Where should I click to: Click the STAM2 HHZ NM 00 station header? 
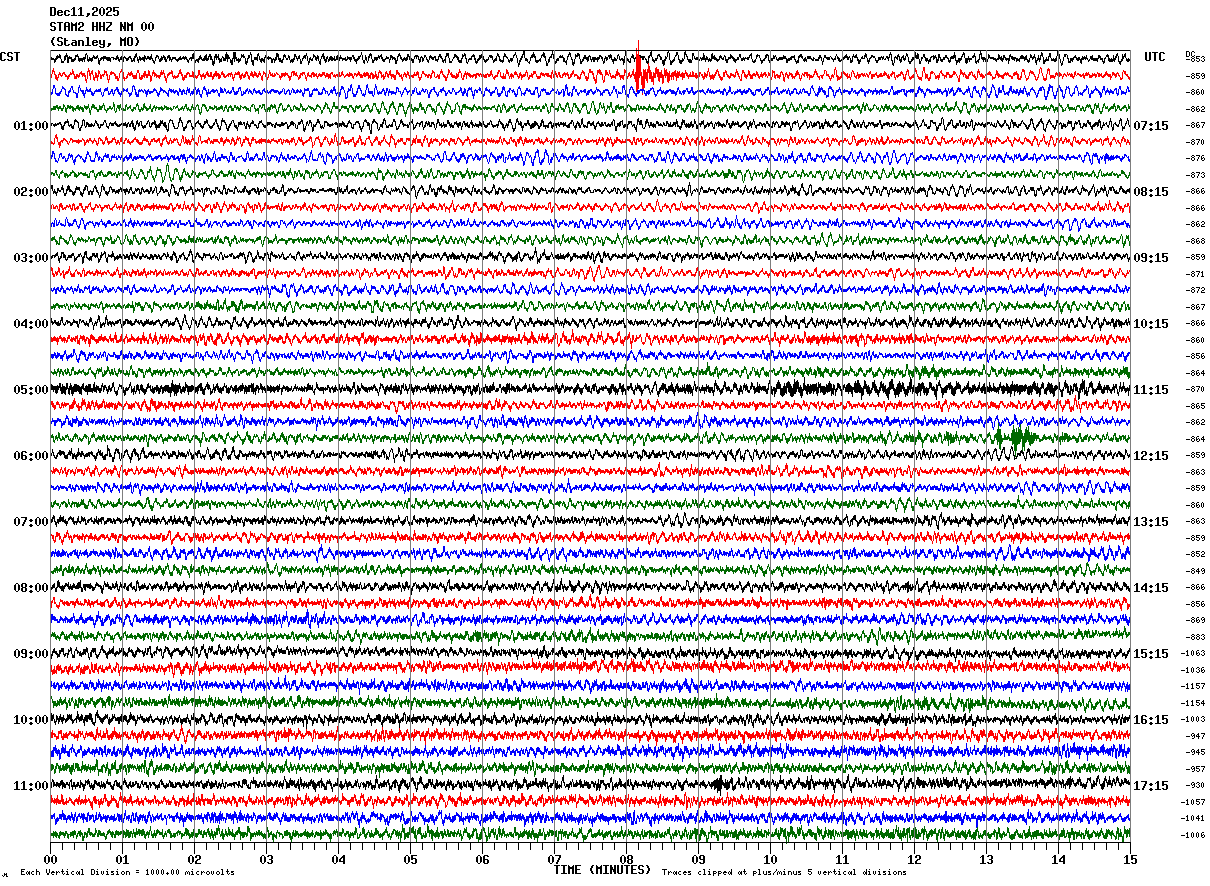click(102, 27)
